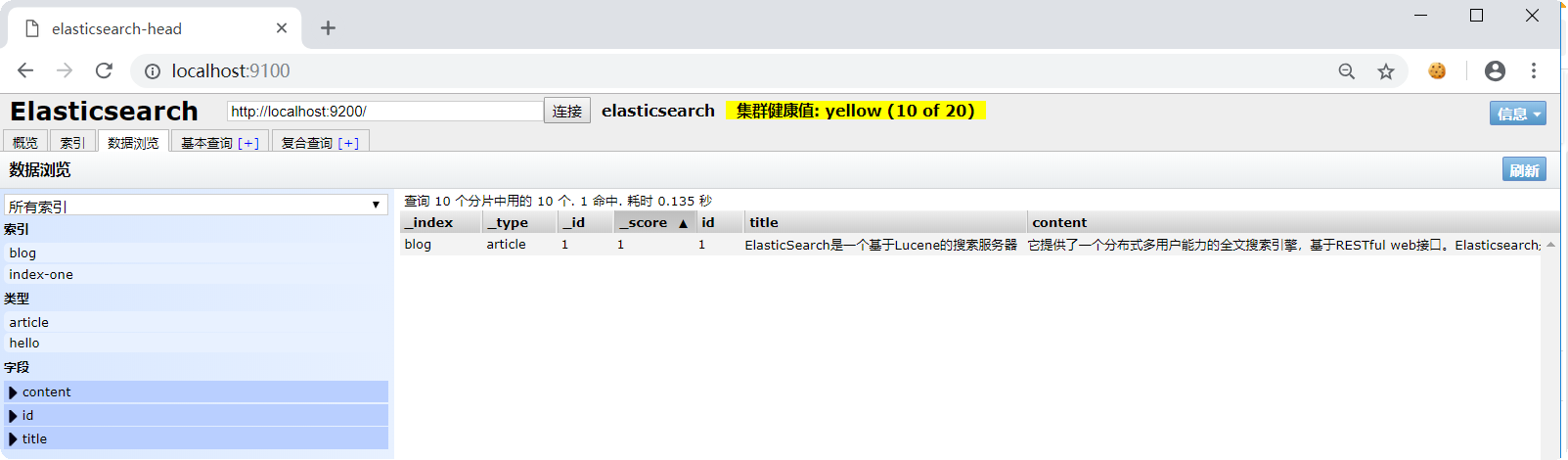
Task: Open the Chrome three-dot menu
Action: click(1534, 70)
